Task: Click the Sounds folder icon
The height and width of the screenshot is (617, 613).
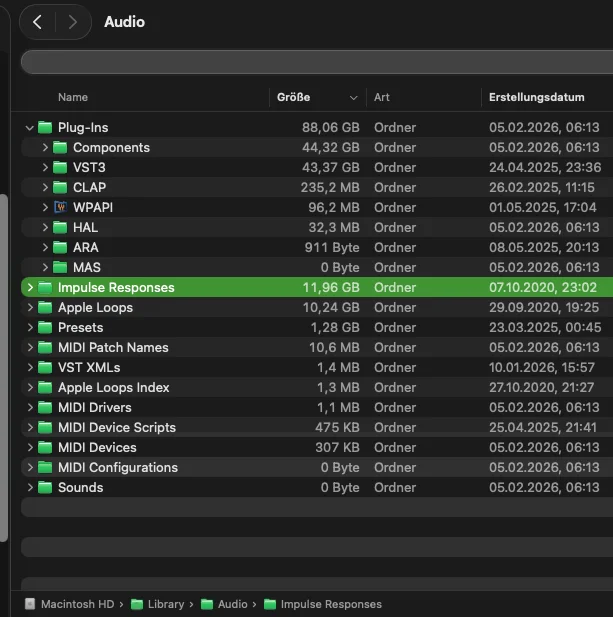Action: coord(45,488)
